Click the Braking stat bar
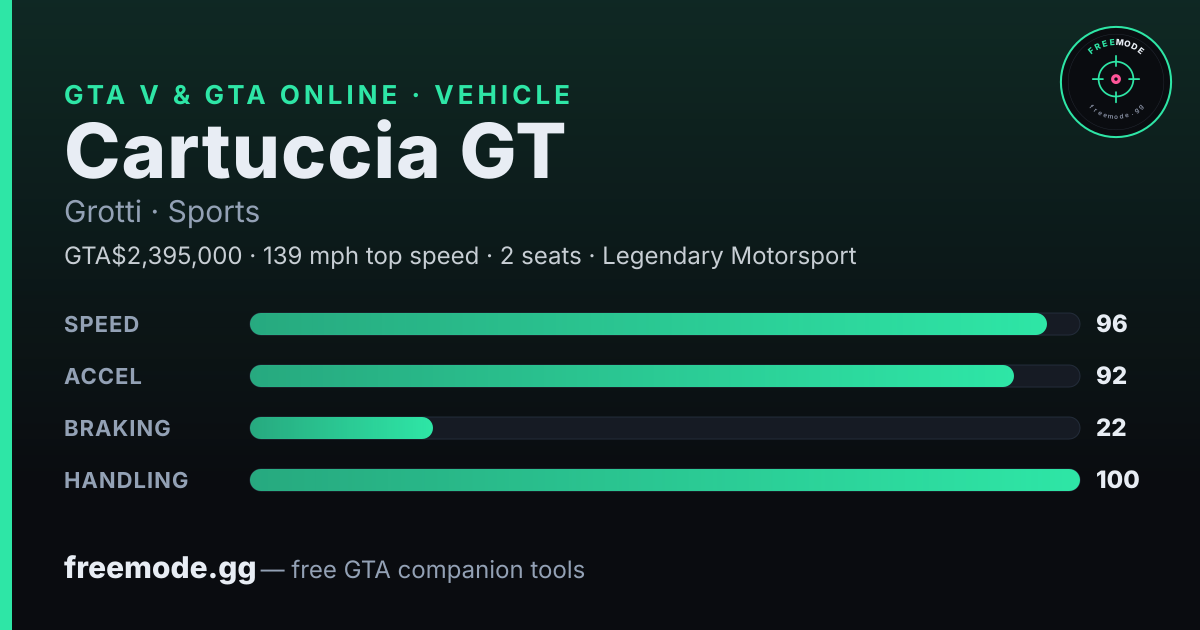Viewport: 1200px width, 630px height. pyautogui.click(x=665, y=428)
